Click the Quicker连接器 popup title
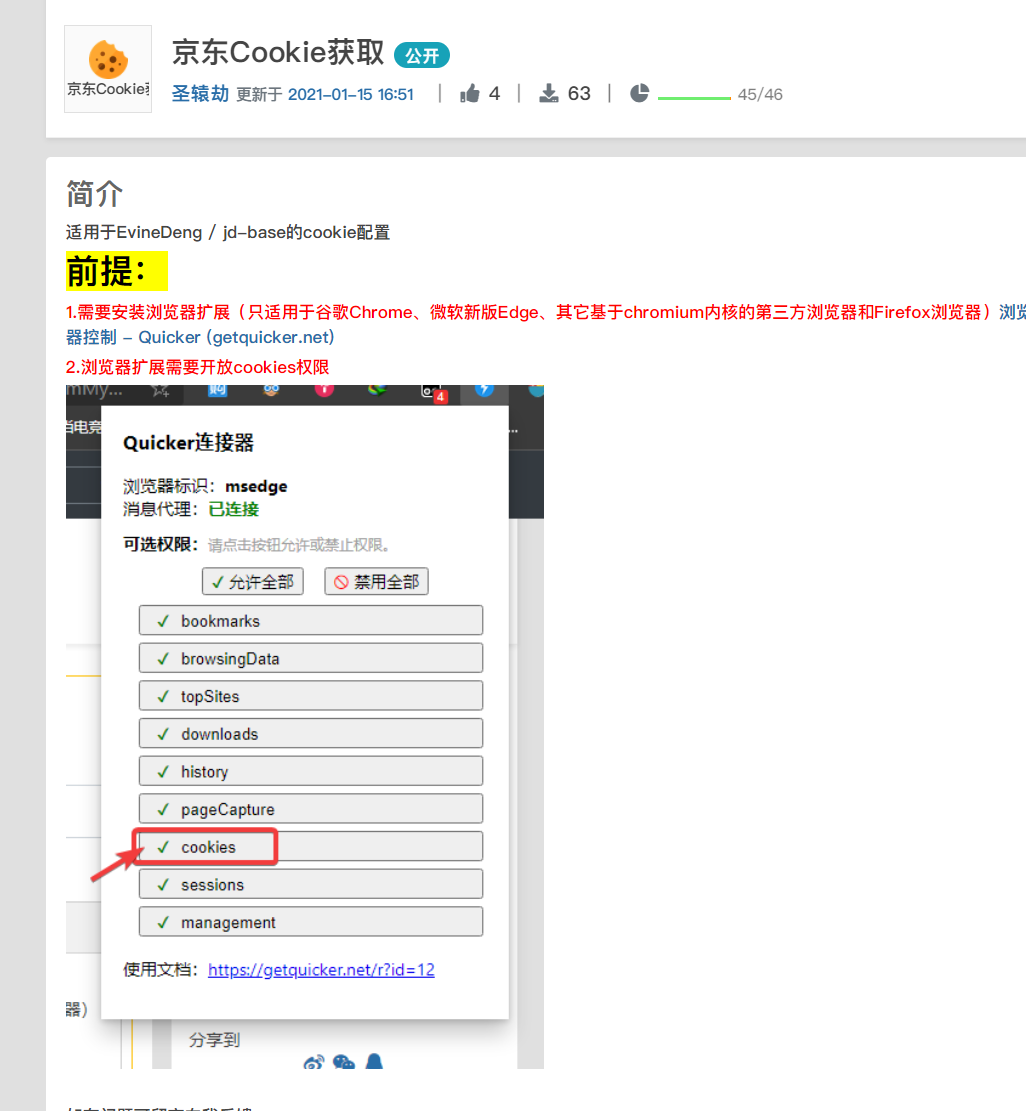The width and height of the screenshot is (1026, 1111). 188,443
